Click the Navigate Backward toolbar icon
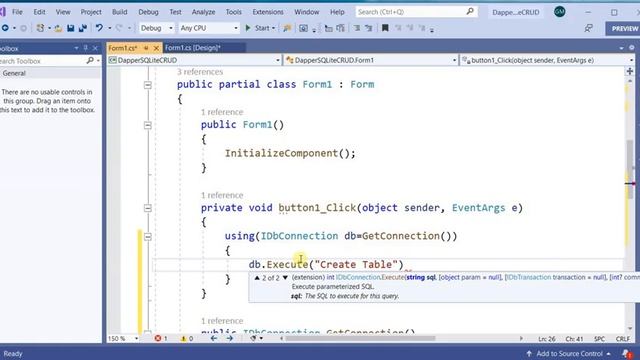The height and width of the screenshot is (360, 640). coord(5,28)
